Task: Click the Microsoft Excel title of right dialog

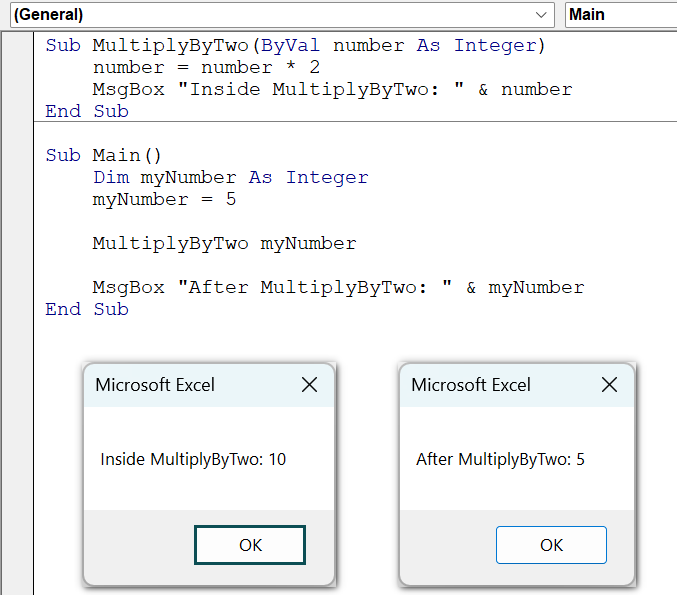Action: tap(471, 385)
